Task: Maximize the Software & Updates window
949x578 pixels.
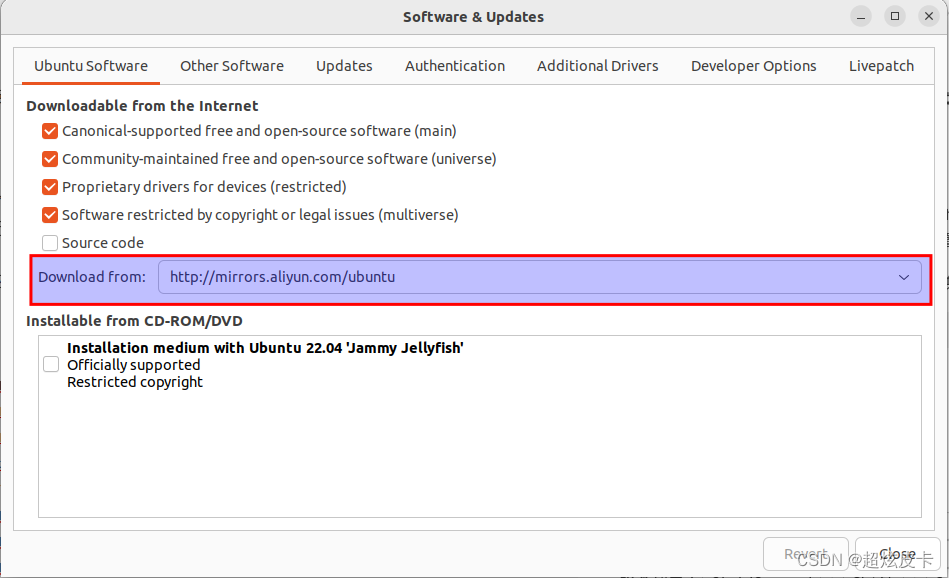Action: [895, 16]
